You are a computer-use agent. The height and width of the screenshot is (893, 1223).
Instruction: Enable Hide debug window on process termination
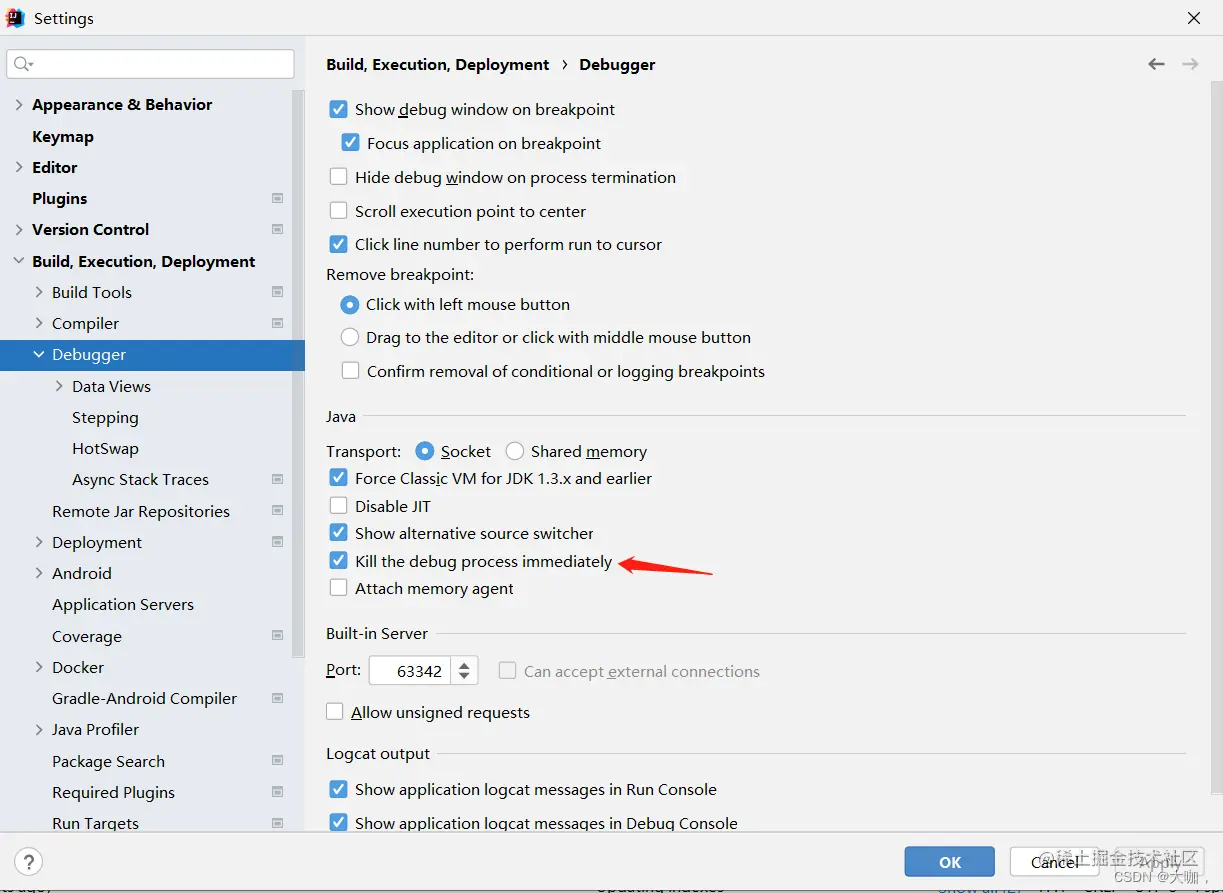[x=338, y=177]
